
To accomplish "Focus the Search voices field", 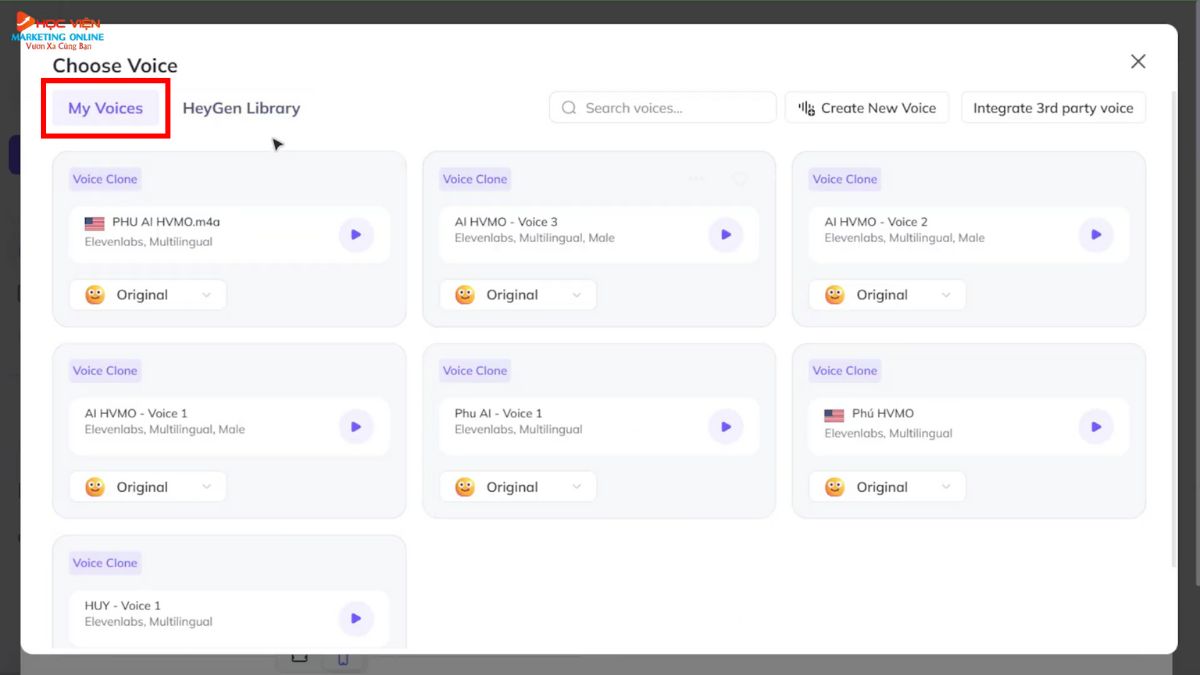I will 663,108.
